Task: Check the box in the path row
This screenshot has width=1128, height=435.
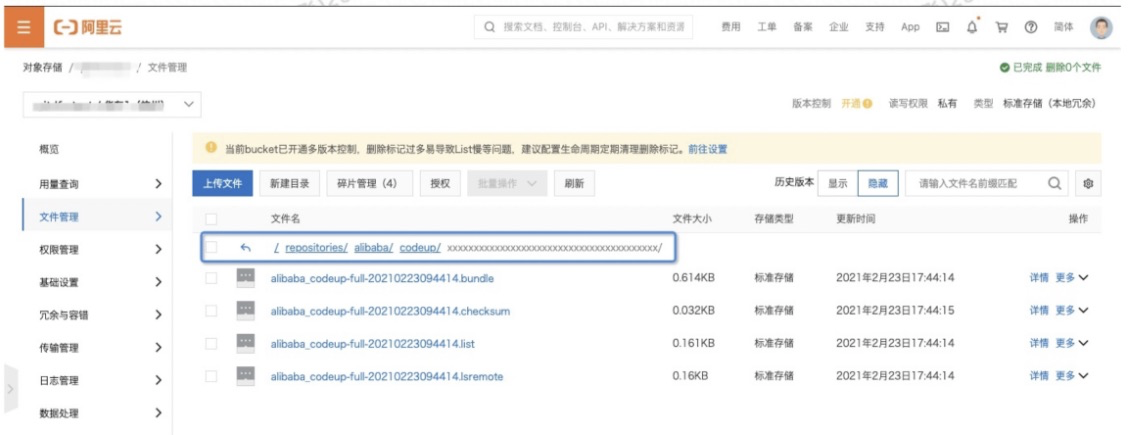Action: [x=211, y=247]
